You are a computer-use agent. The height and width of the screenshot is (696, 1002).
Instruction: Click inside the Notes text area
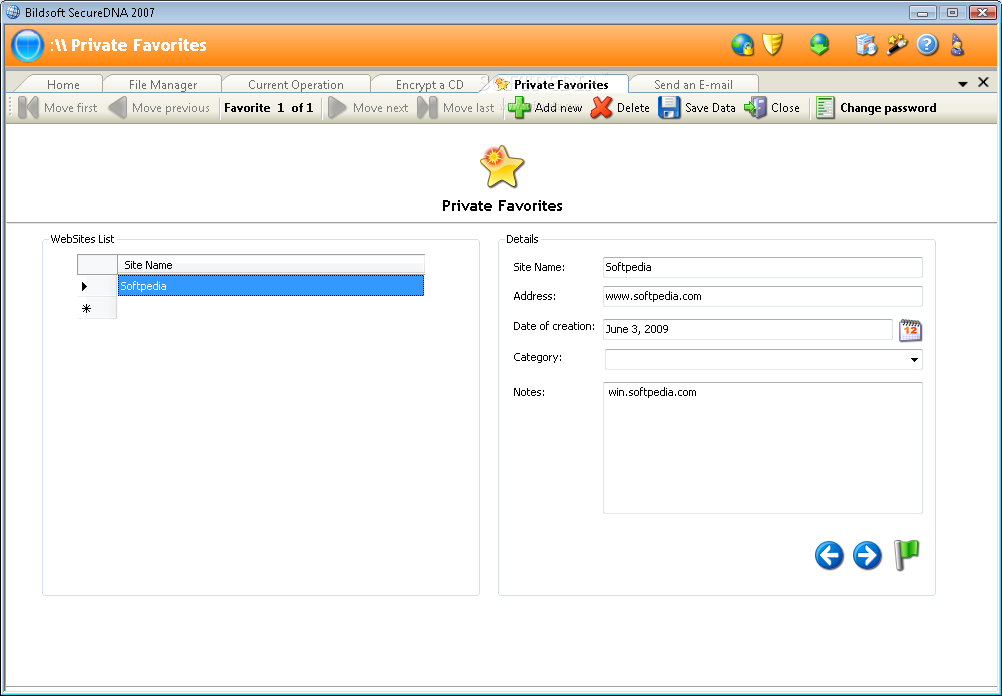[x=762, y=447]
